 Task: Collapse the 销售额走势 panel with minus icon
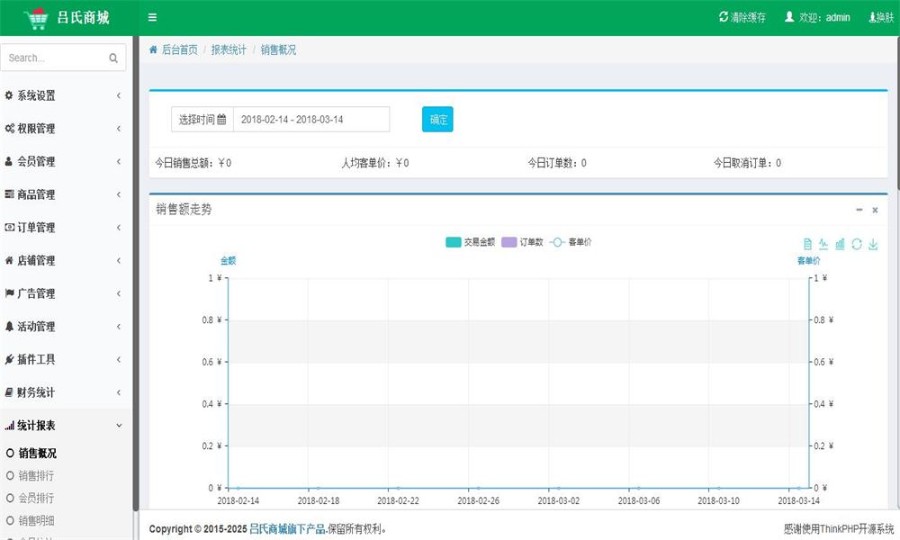[x=859, y=210]
